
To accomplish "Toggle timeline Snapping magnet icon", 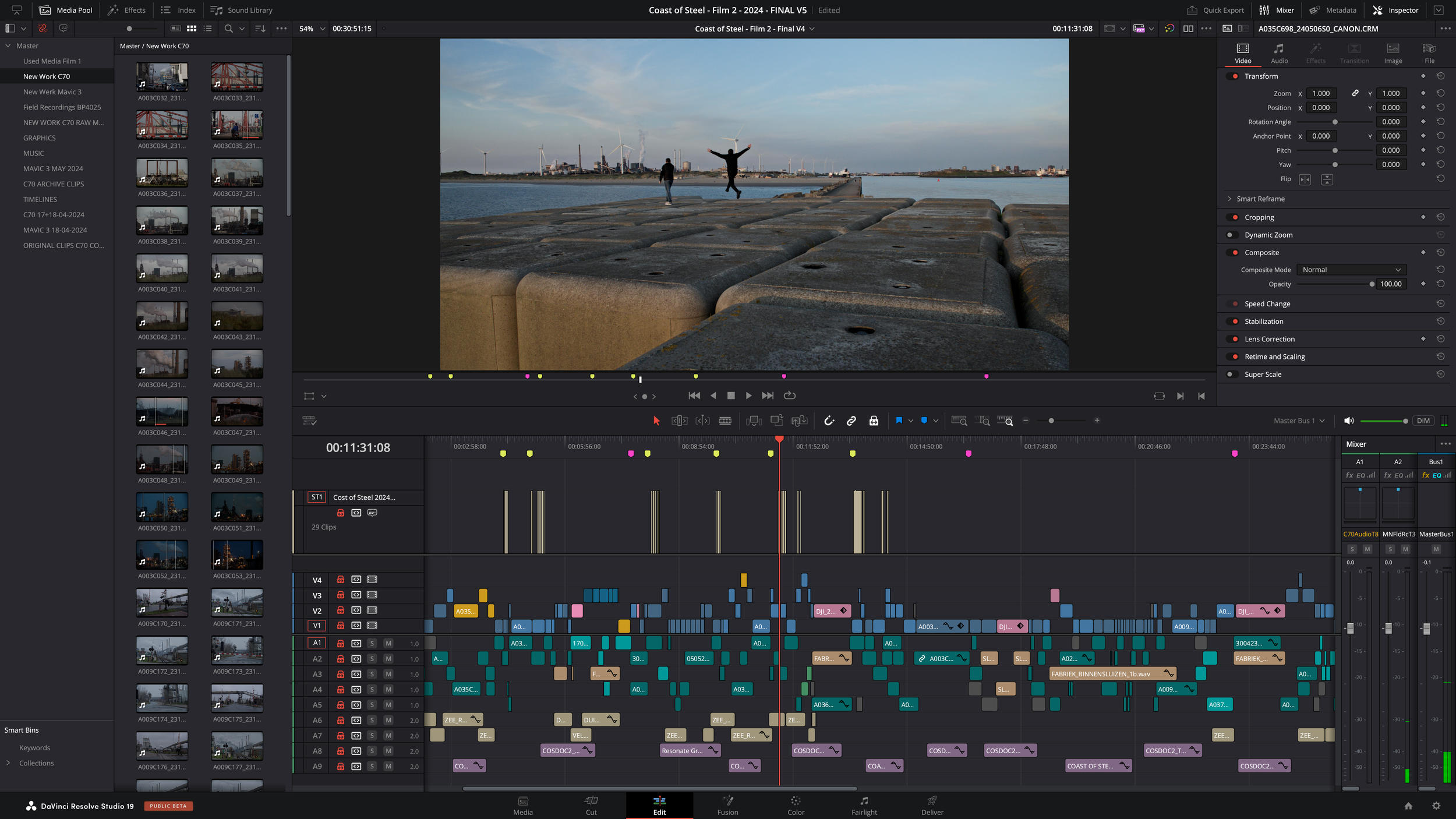I will pyautogui.click(x=829, y=421).
